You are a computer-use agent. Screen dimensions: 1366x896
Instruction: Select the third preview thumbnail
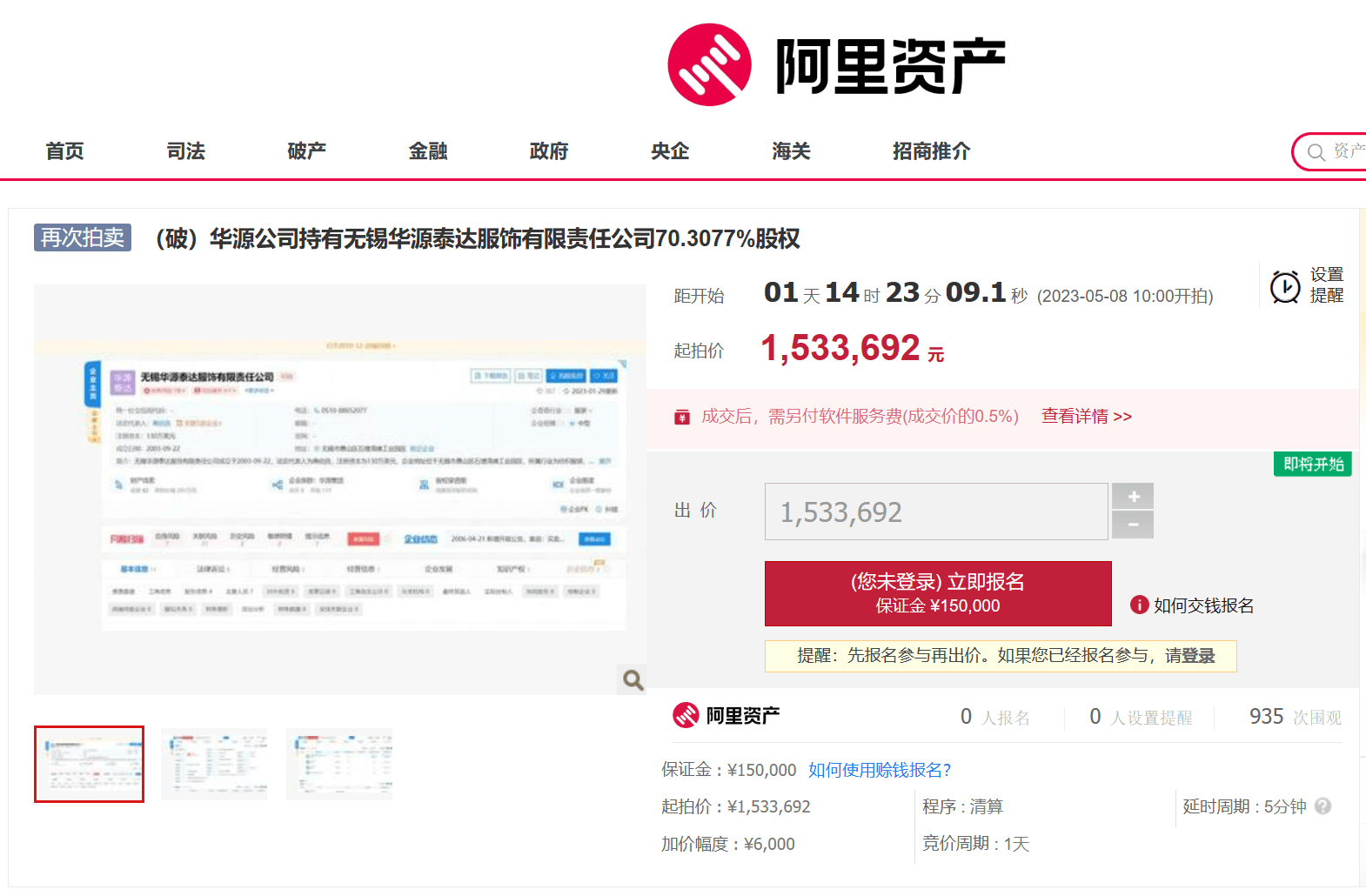point(339,764)
